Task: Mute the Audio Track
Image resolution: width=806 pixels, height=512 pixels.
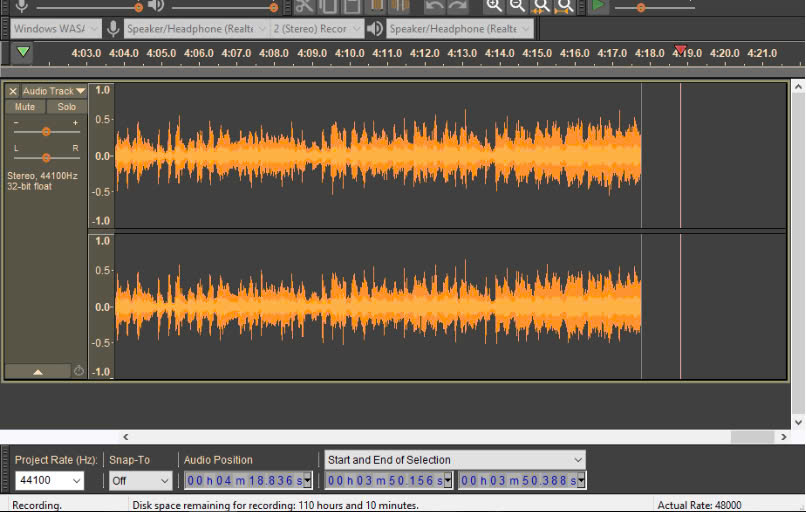Action: pos(25,107)
